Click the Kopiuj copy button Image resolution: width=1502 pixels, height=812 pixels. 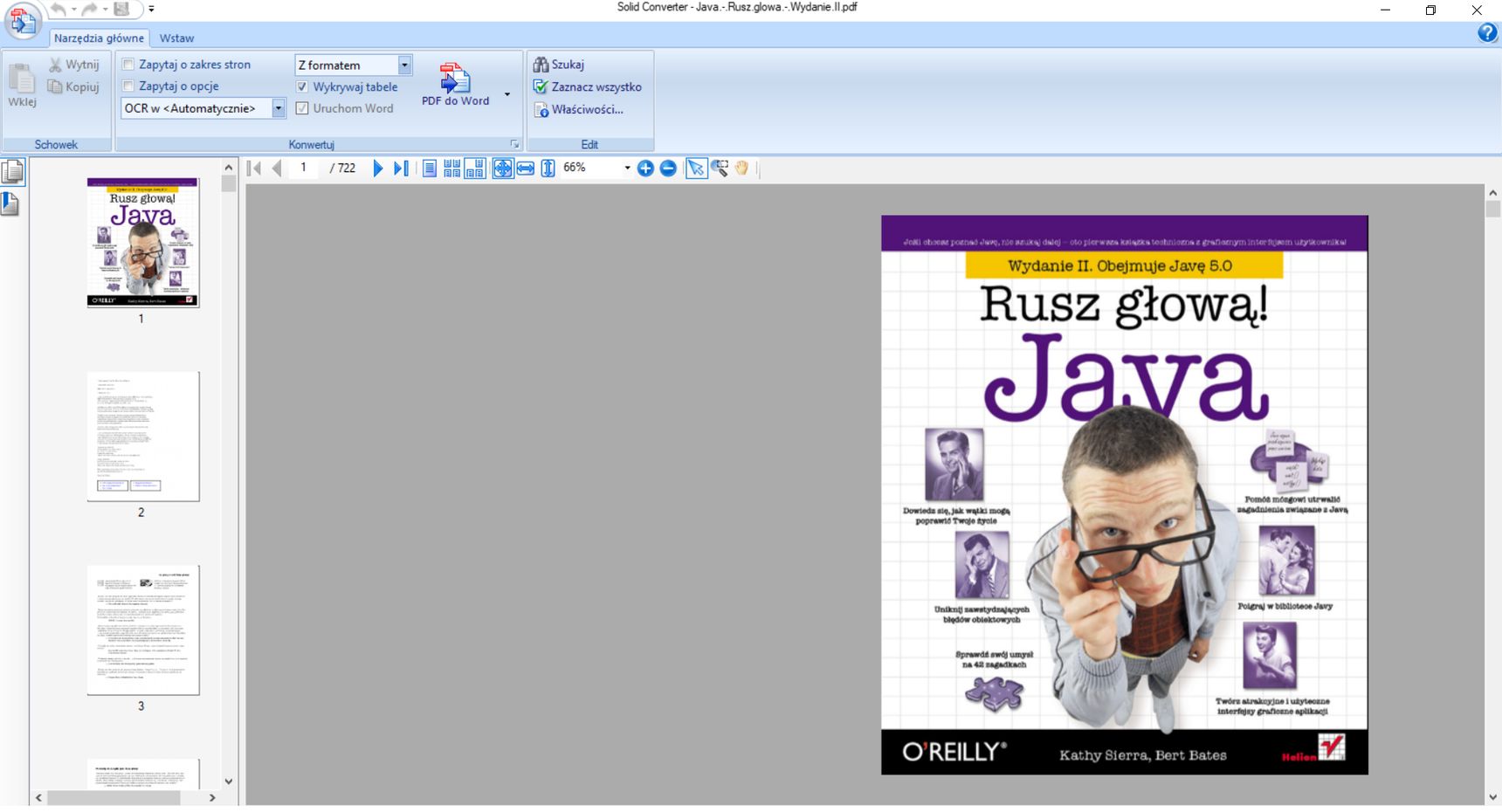tap(74, 86)
